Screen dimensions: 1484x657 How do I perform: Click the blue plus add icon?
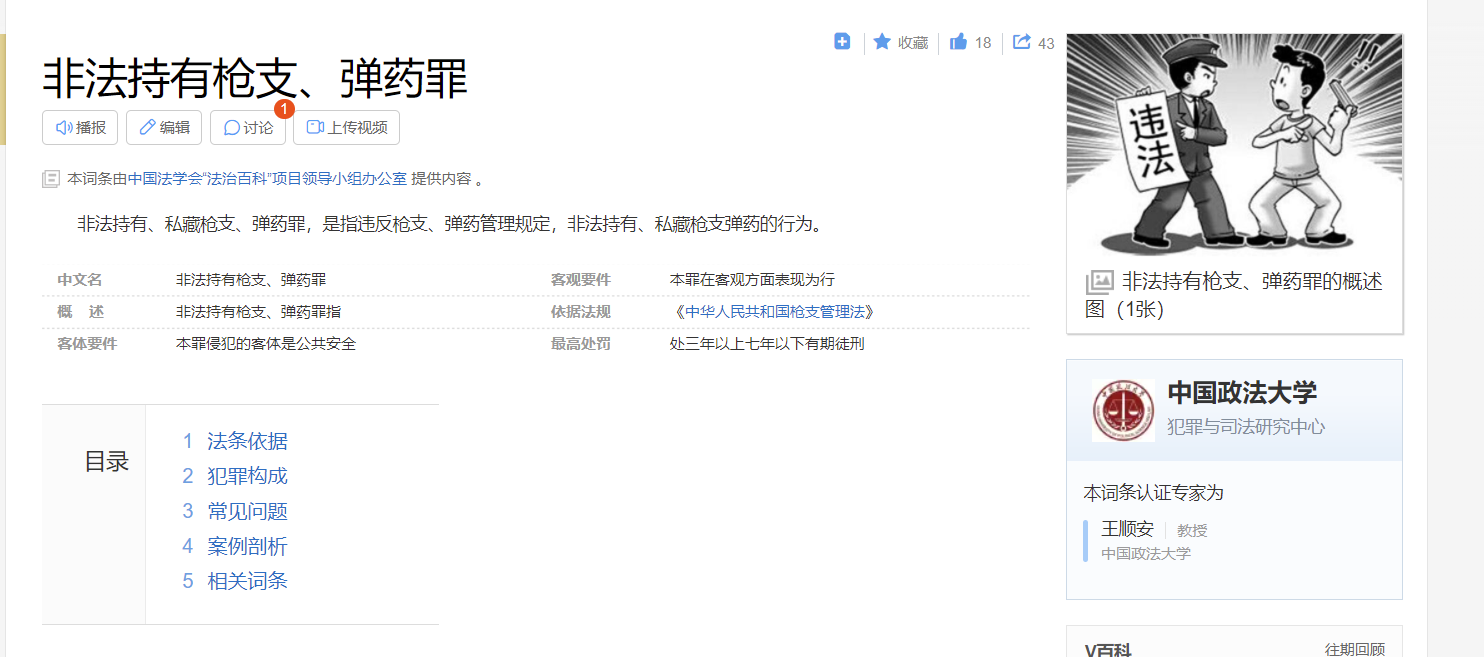(x=842, y=42)
